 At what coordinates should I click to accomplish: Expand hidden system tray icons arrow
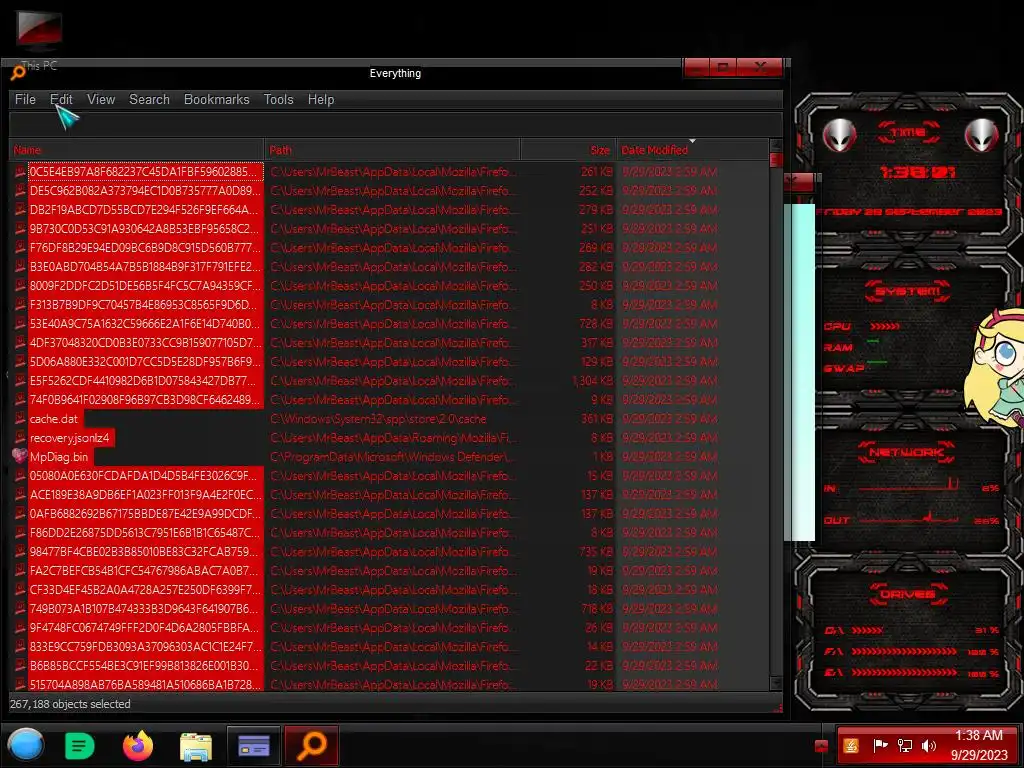point(822,746)
